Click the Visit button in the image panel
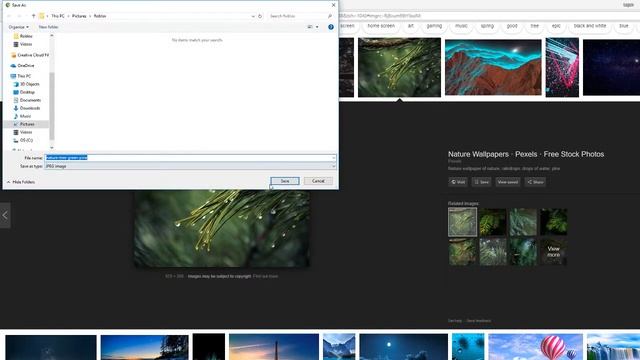Viewport: 640px width, 360px height. (458, 182)
